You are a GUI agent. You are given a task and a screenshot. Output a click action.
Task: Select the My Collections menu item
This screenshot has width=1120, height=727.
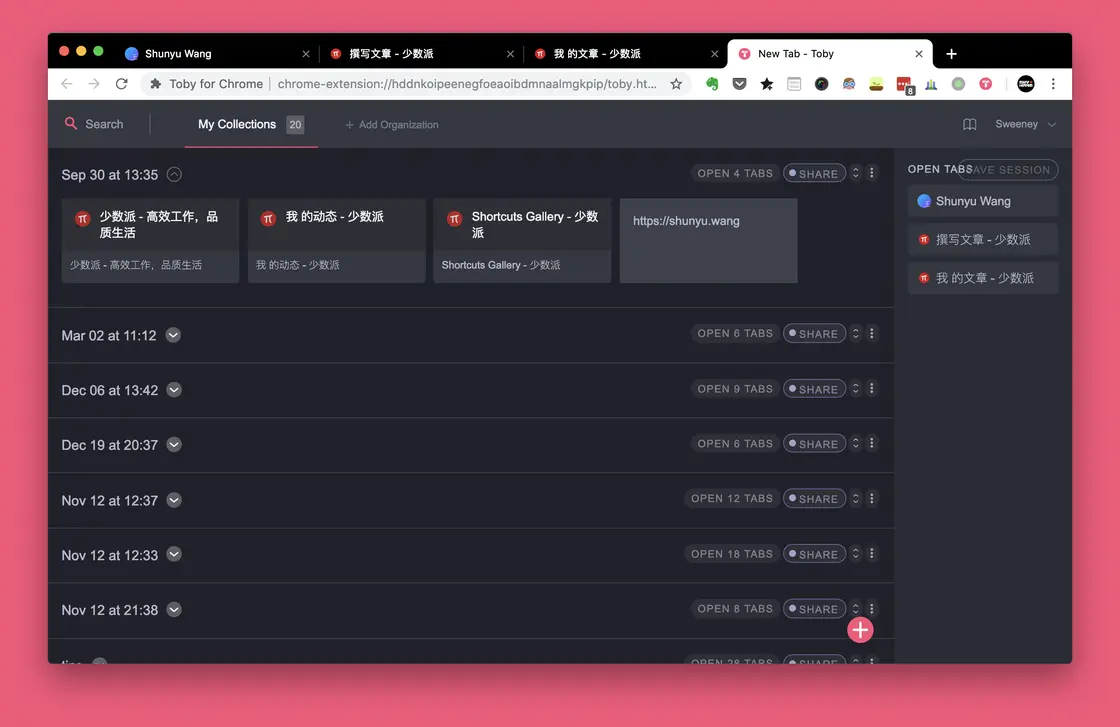click(x=236, y=124)
